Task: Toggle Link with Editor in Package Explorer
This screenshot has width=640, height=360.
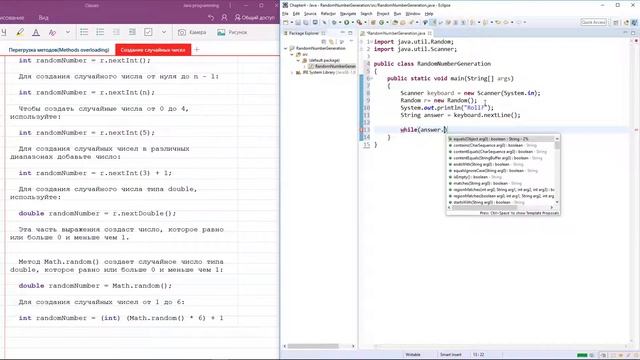Action: tap(332, 42)
